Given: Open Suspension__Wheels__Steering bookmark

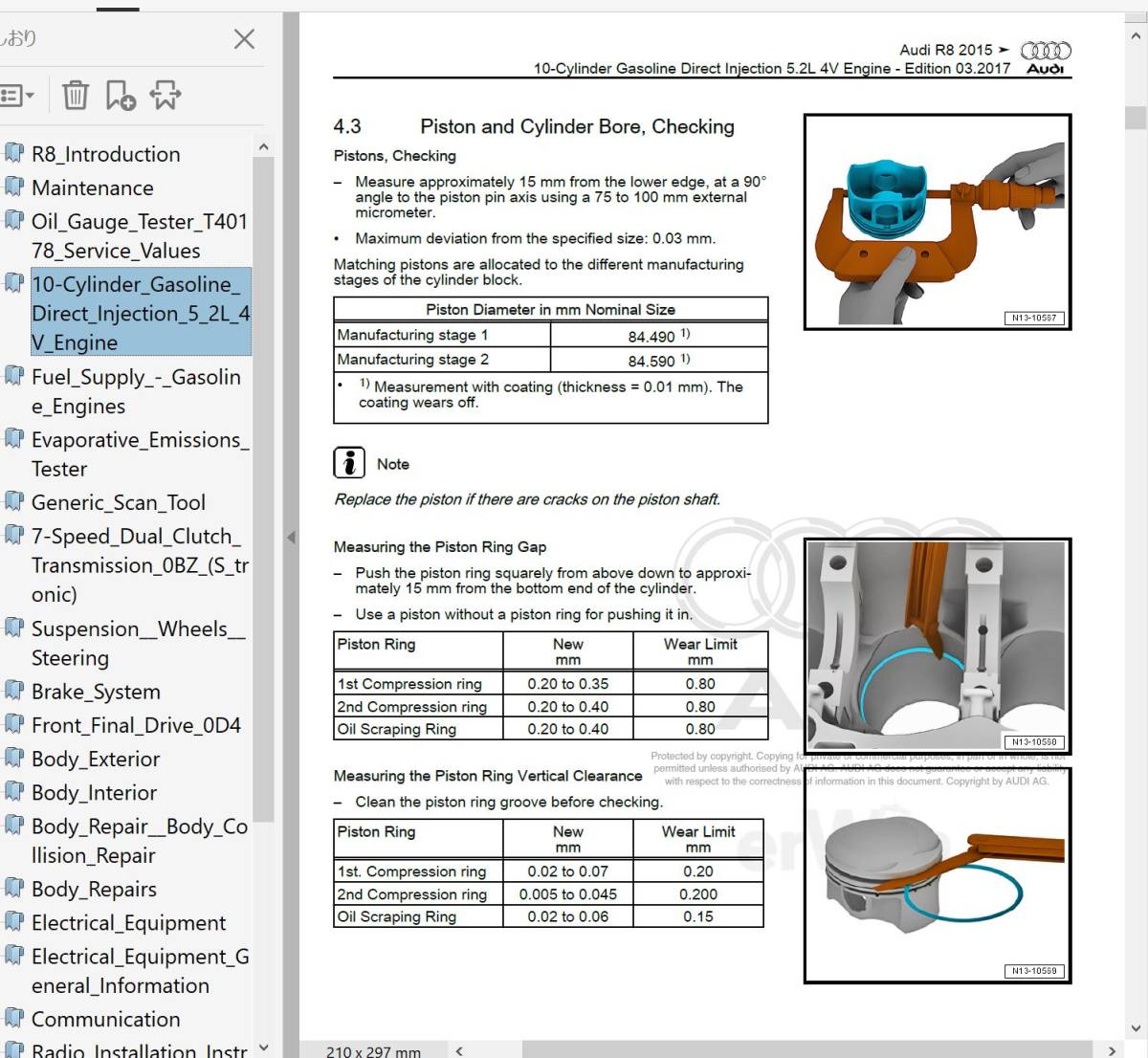Looking at the screenshot, I should (138, 643).
